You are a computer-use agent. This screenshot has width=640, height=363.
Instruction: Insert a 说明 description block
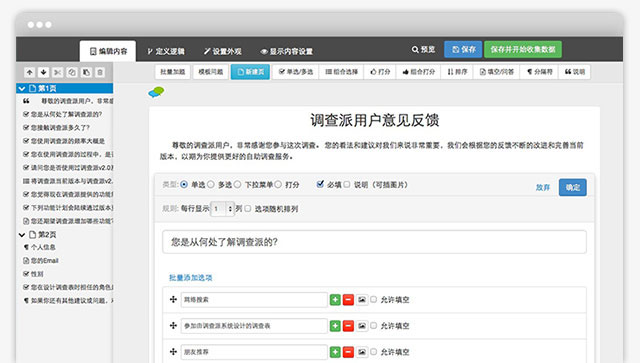(x=575, y=72)
